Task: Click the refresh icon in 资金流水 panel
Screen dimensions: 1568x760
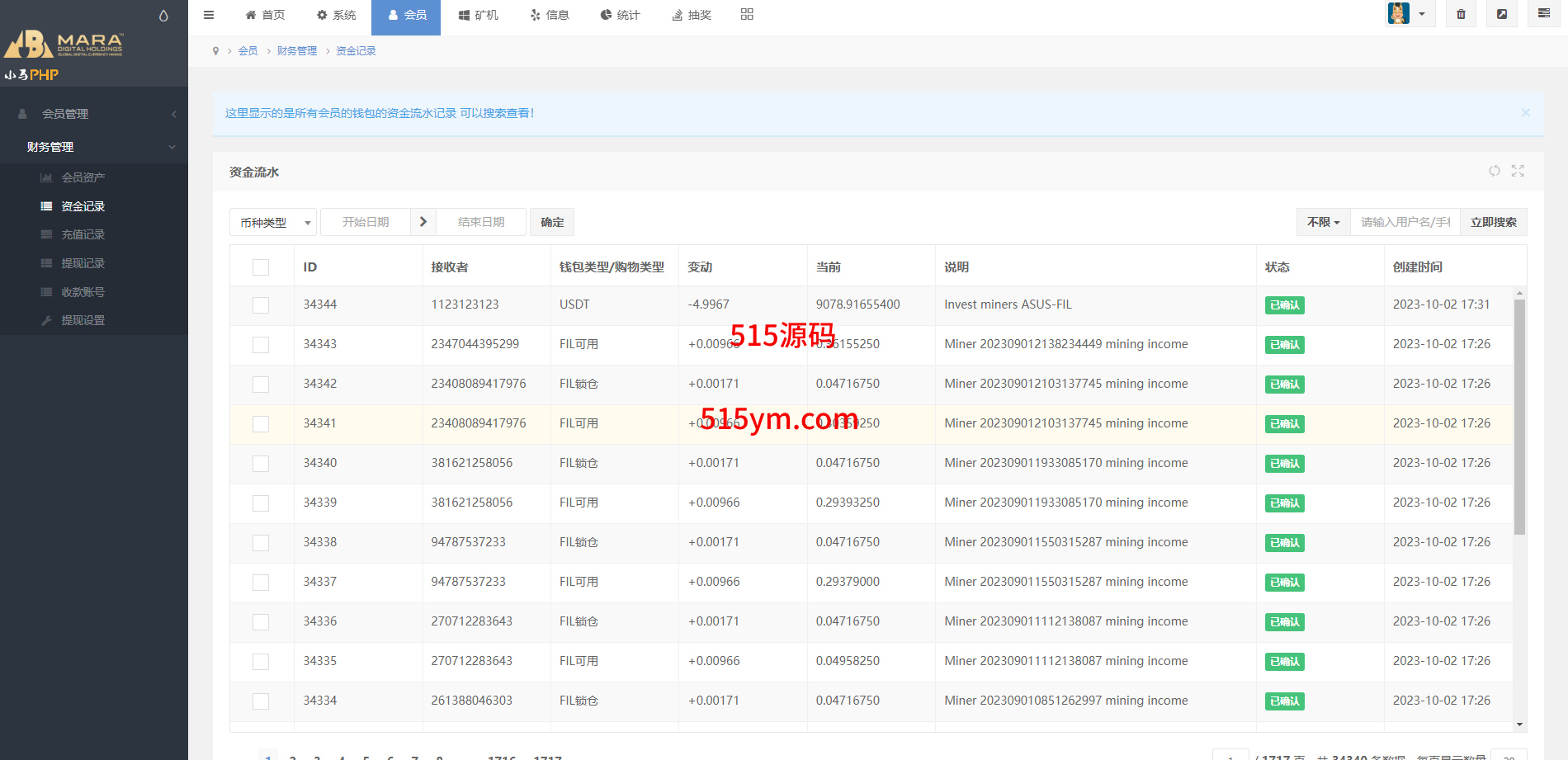Action: click(x=1495, y=171)
